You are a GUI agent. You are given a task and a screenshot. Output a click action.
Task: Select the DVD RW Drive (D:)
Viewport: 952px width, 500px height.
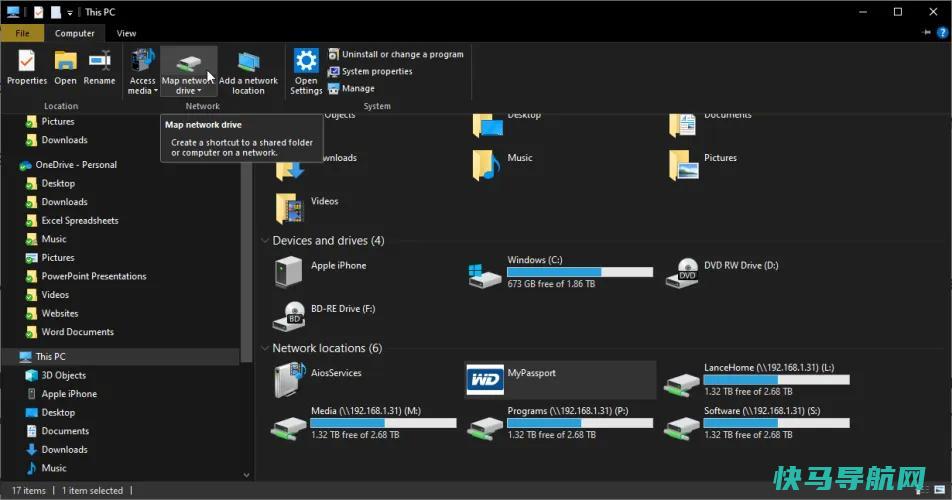(722, 273)
